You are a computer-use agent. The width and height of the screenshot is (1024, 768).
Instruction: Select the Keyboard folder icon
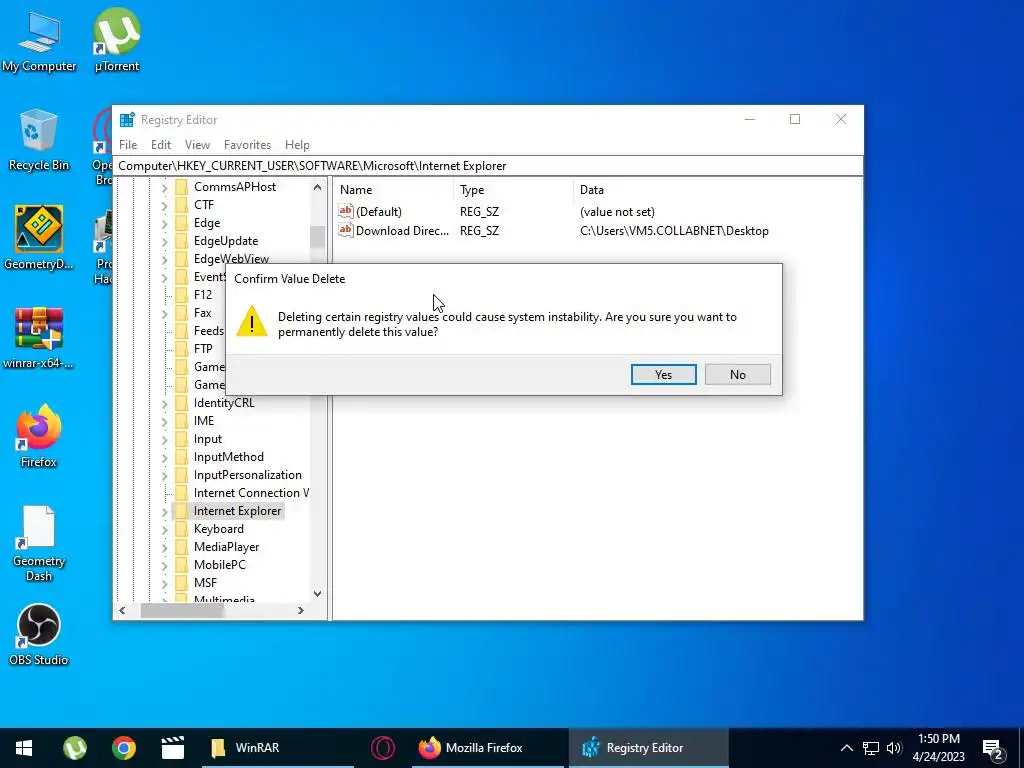pyautogui.click(x=181, y=529)
